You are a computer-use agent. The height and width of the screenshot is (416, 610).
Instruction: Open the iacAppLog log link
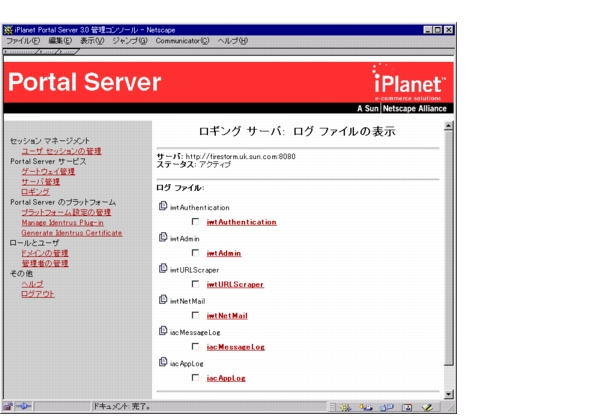coord(226,378)
